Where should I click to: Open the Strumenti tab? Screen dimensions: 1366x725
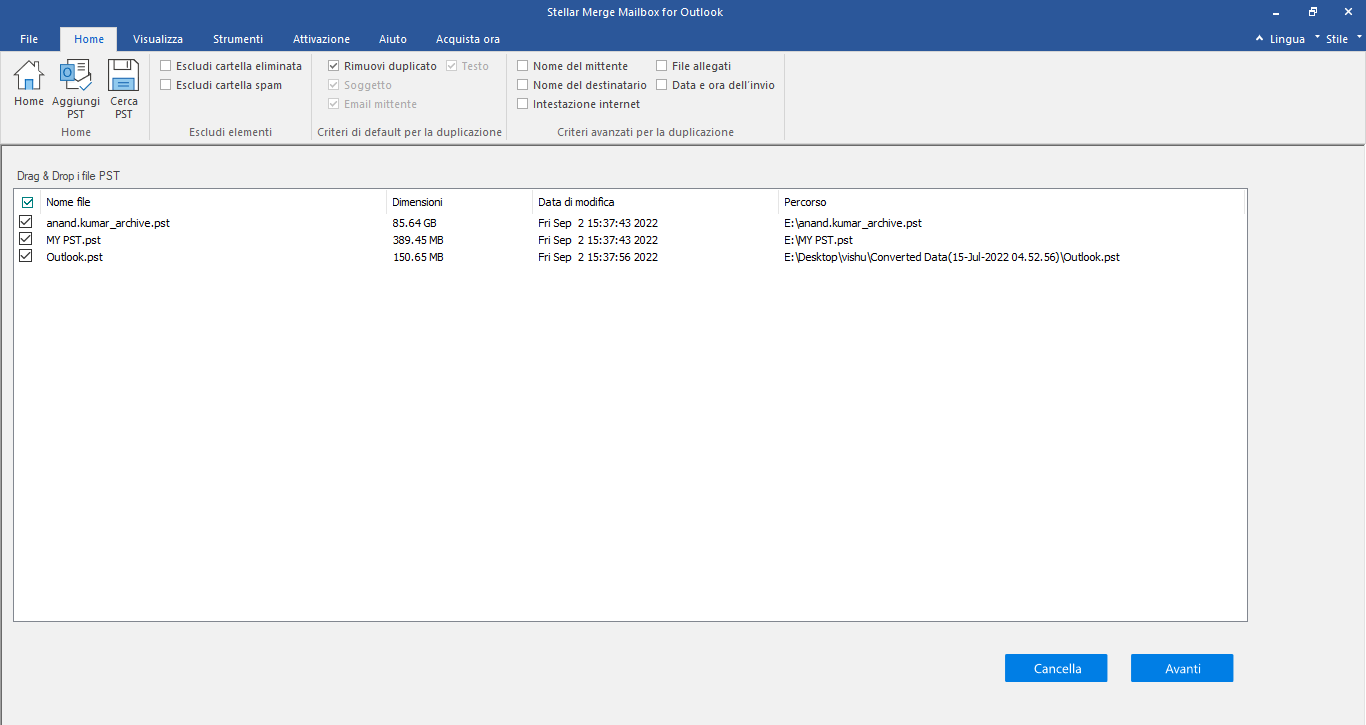coord(238,39)
